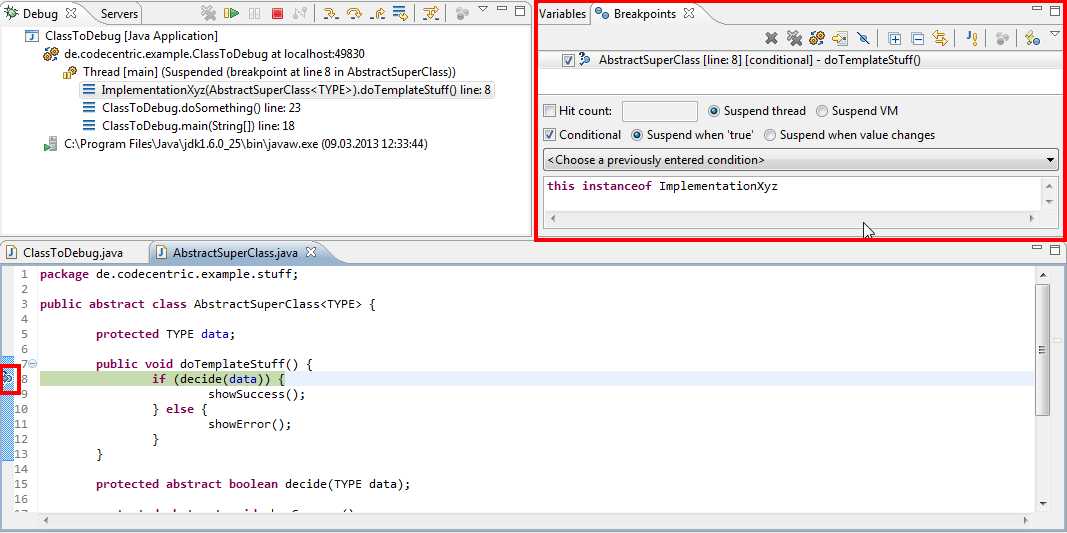Viewport: 1067px width, 533px height.
Task: Click the 'showSuccess();' code line
Action: [257, 394]
